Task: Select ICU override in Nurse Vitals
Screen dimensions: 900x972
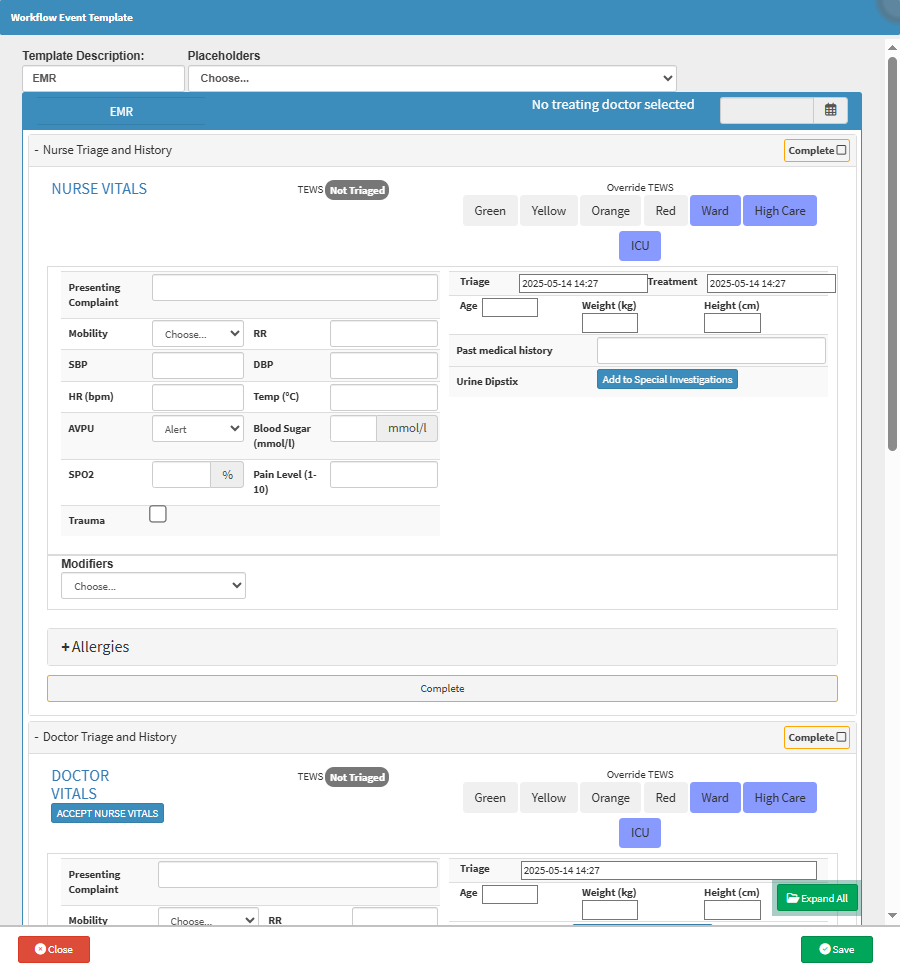Action: tap(640, 246)
